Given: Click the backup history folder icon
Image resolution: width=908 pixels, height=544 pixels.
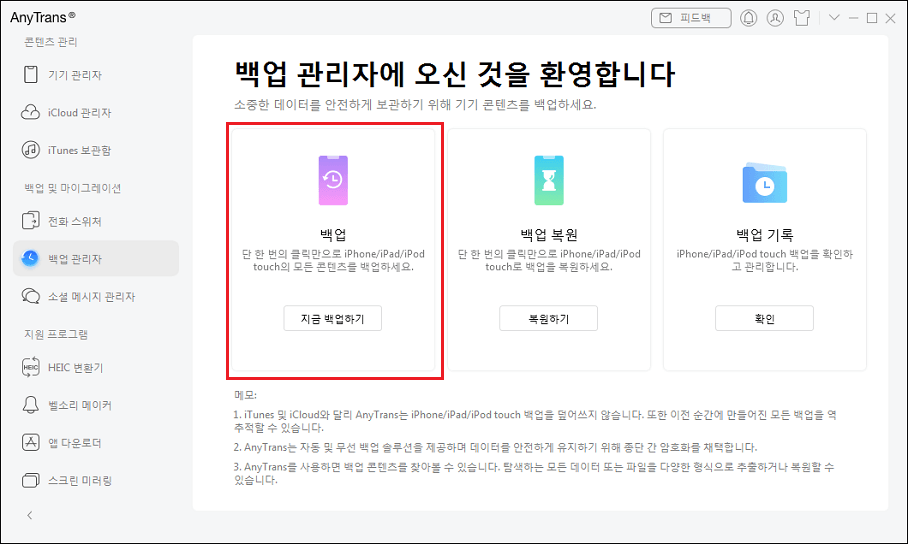Looking at the screenshot, I should (764, 182).
